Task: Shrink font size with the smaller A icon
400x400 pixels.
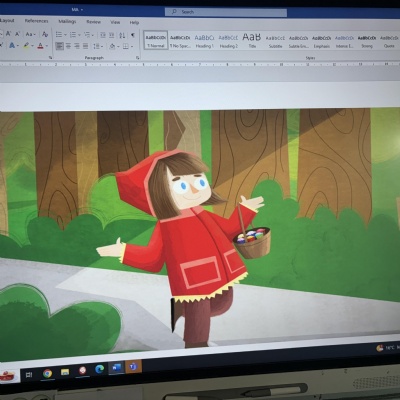Action: coord(18,34)
